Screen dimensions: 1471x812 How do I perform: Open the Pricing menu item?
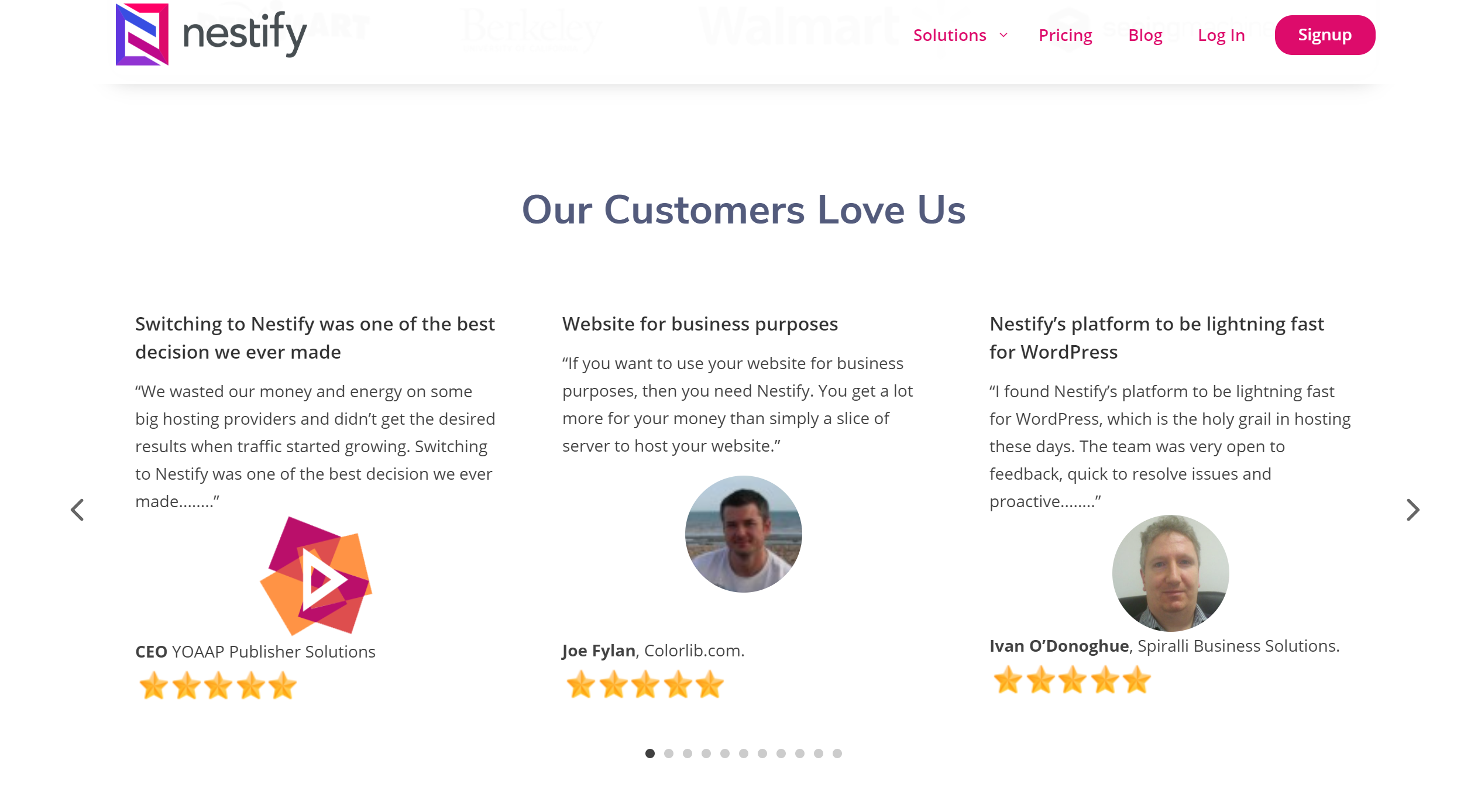point(1065,35)
